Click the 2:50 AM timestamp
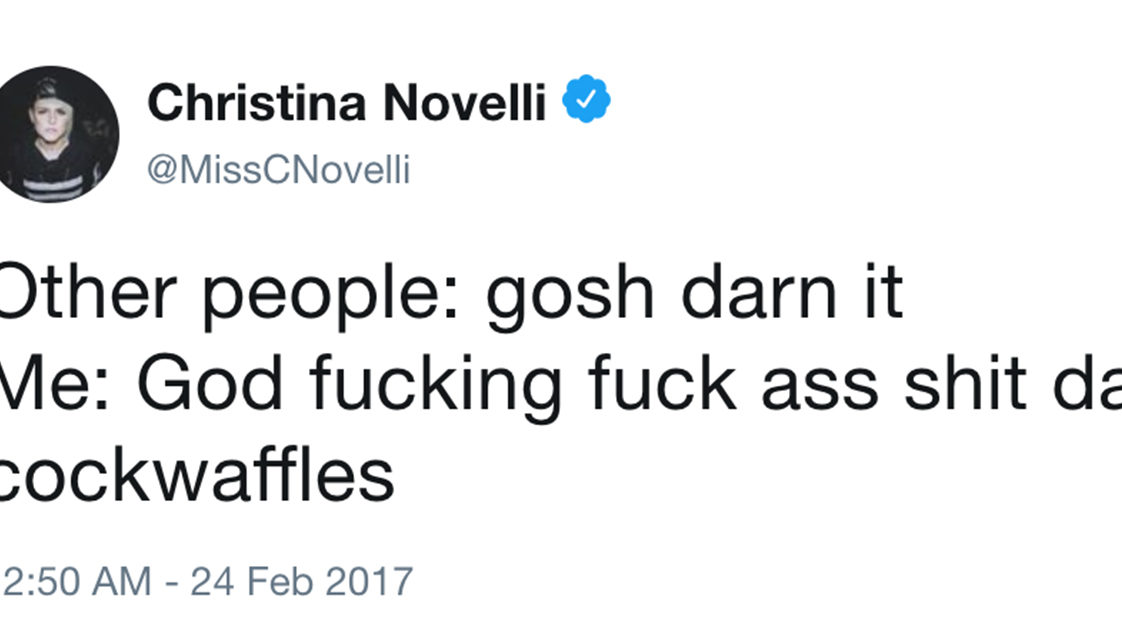The width and height of the screenshot is (1122, 628). pos(78,581)
